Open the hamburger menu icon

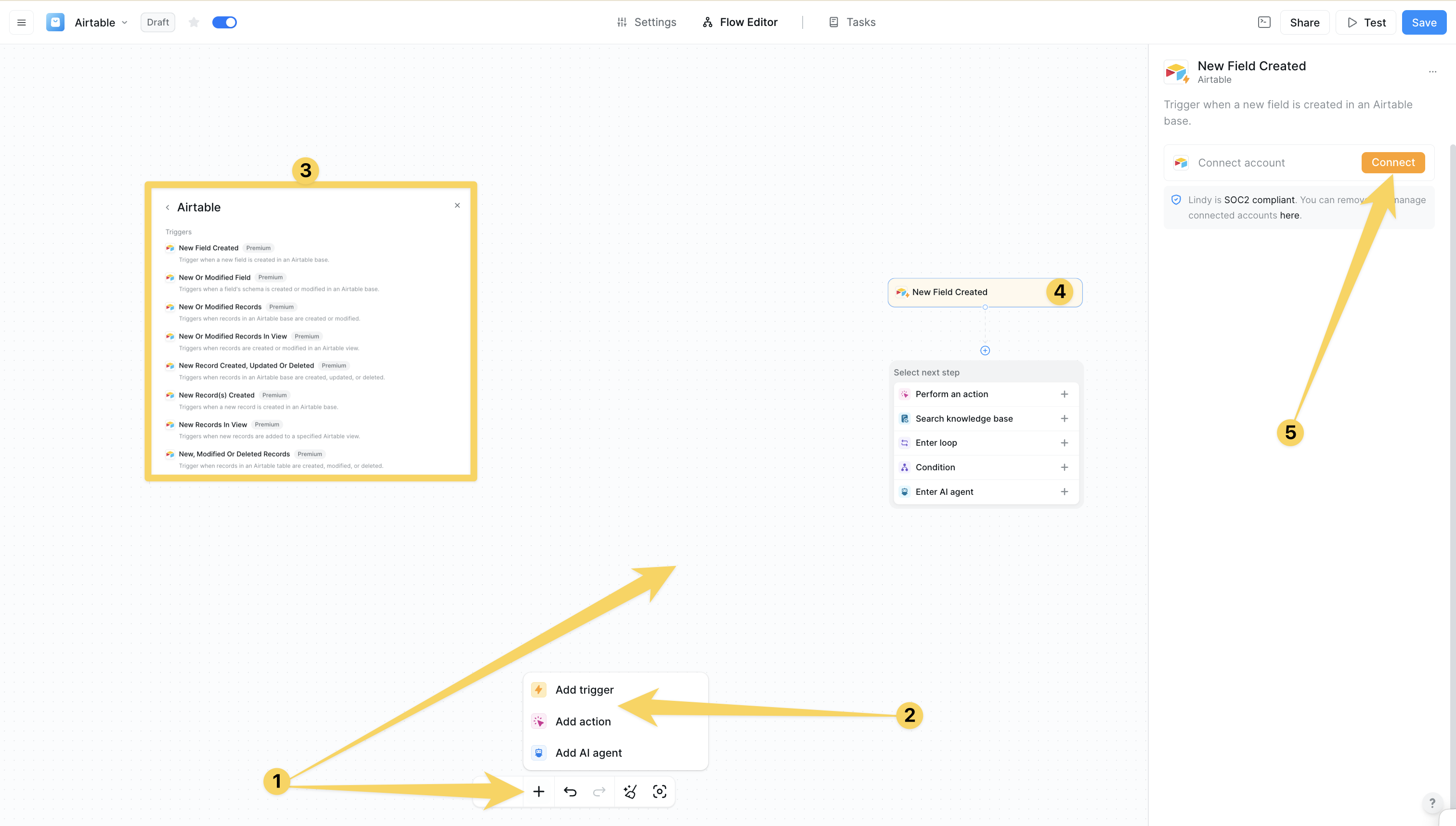click(x=22, y=23)
